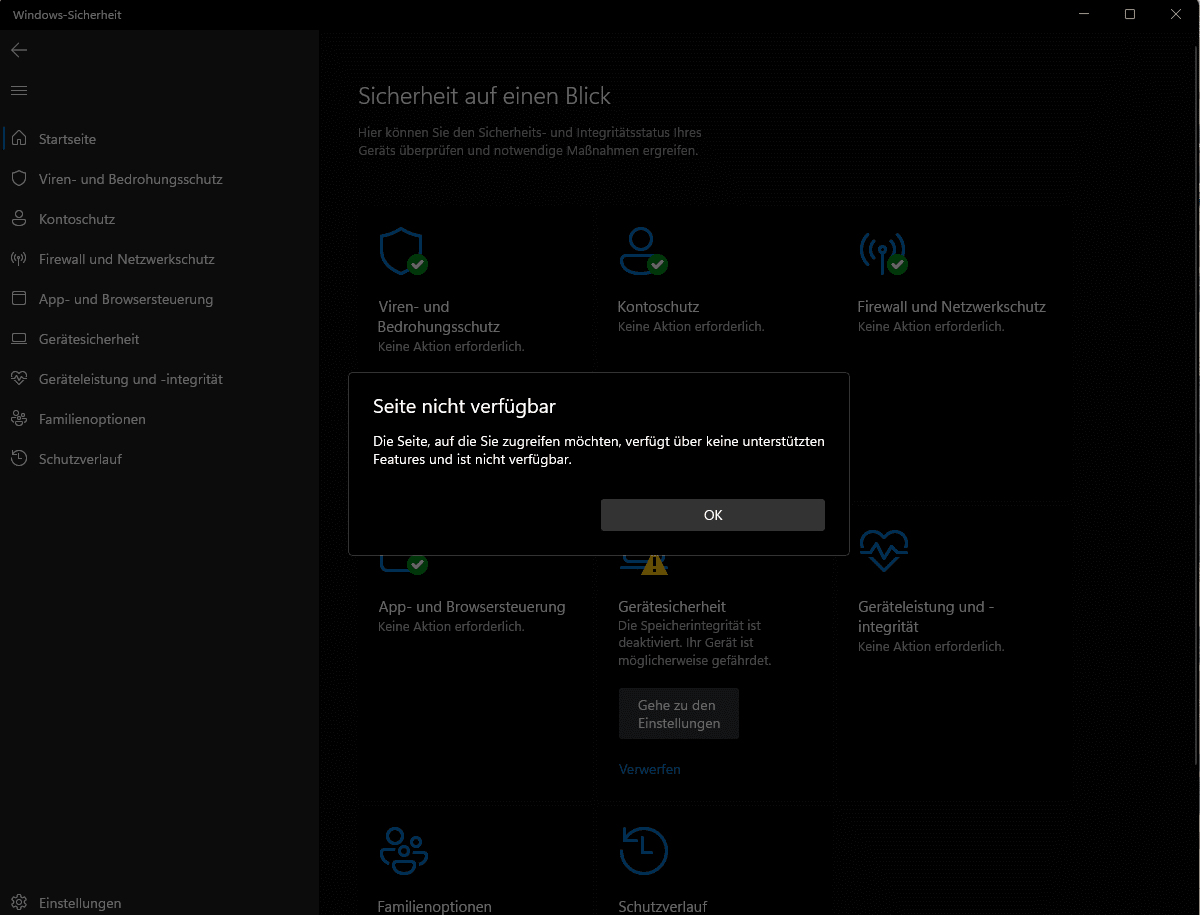Click the yellow warning triangle on Gerätesicherheit
Viewport: 1200px width, 915px height.
654,564
